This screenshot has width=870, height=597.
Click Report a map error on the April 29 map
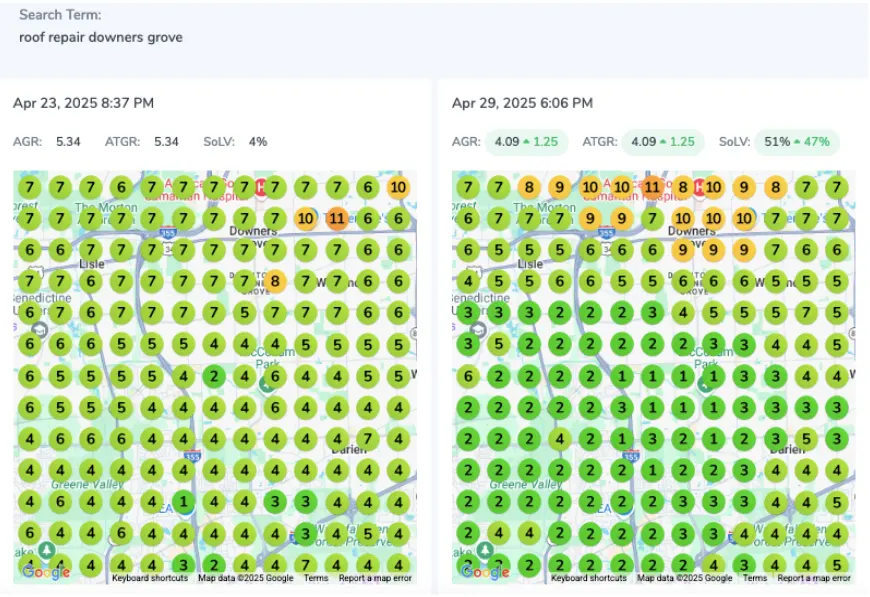pos(814,578)
